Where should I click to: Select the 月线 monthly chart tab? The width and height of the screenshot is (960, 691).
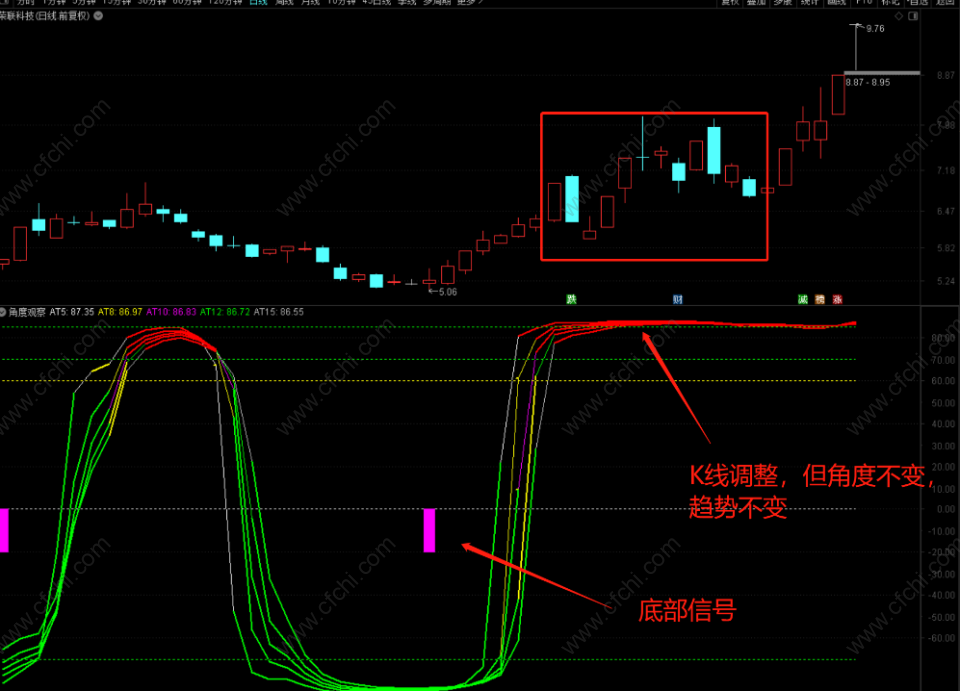(x=310, y=2)
